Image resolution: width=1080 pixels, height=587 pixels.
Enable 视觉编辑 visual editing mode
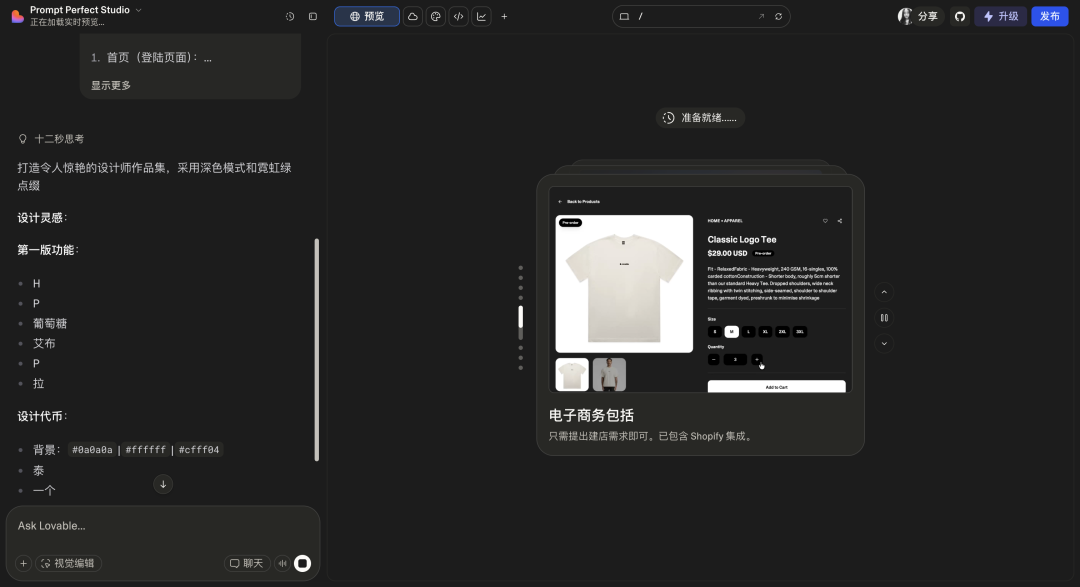point(68,563)
